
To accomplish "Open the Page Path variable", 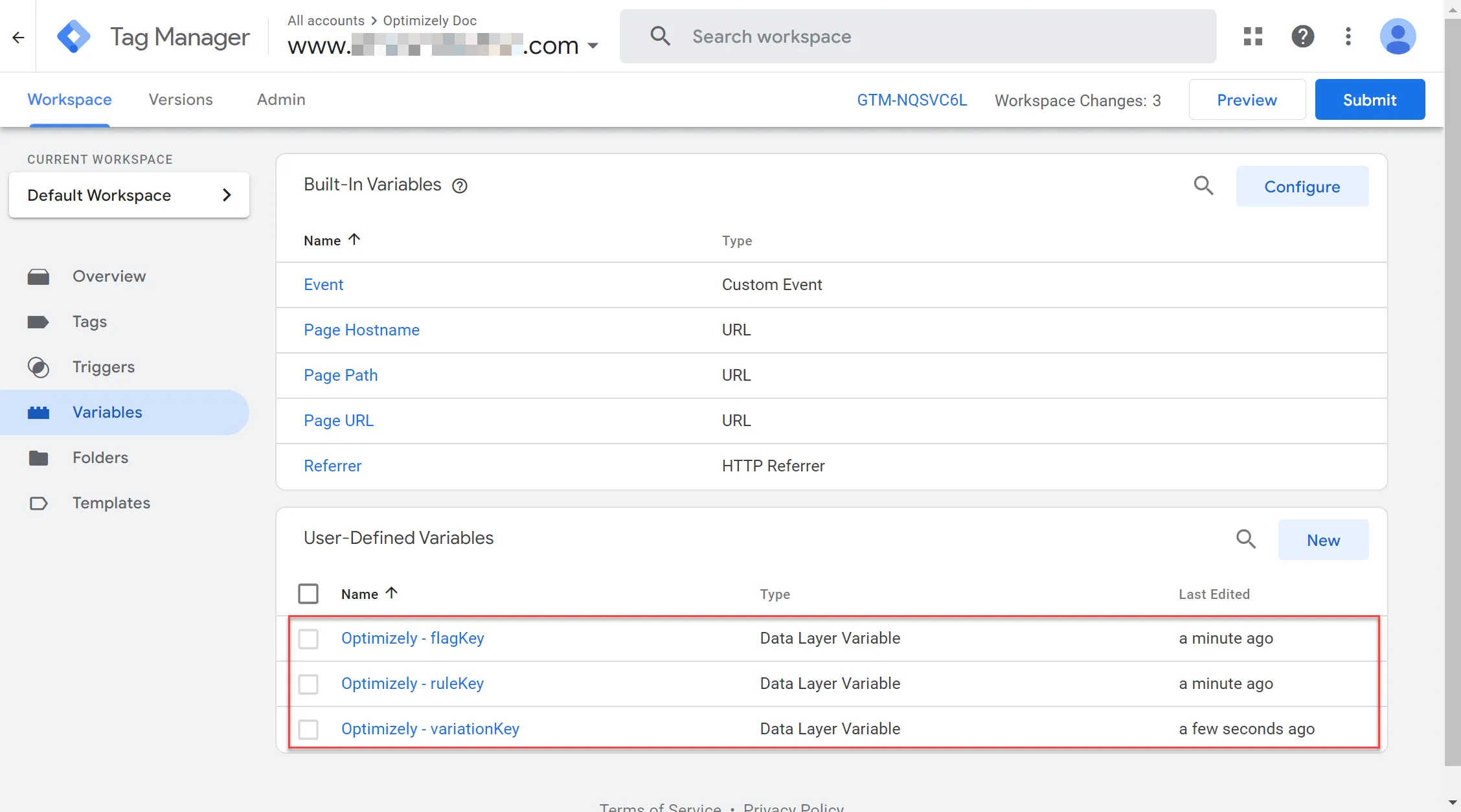I will click(341, 376).
